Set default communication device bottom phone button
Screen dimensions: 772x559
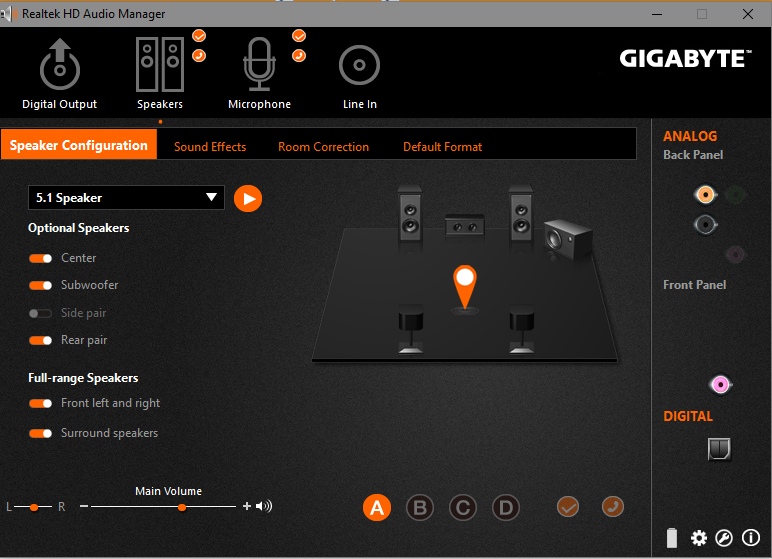[613, 507]
